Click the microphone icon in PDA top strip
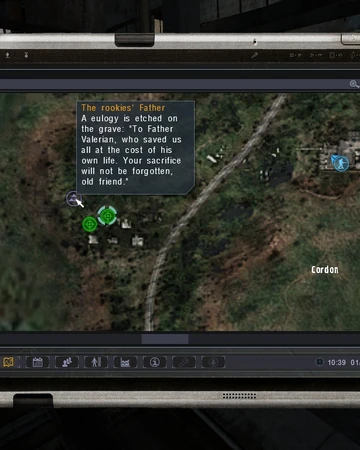 click(x=254, y=55)
